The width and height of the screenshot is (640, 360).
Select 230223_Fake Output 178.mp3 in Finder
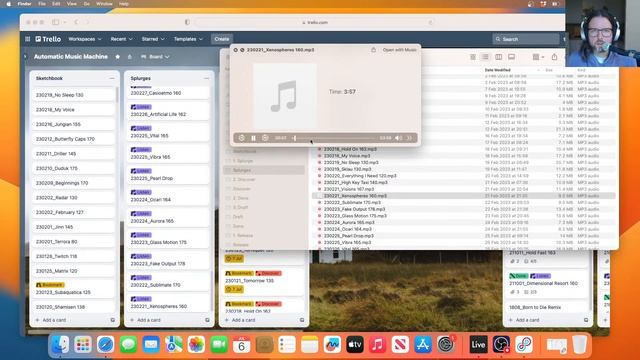tap(354, 209)
